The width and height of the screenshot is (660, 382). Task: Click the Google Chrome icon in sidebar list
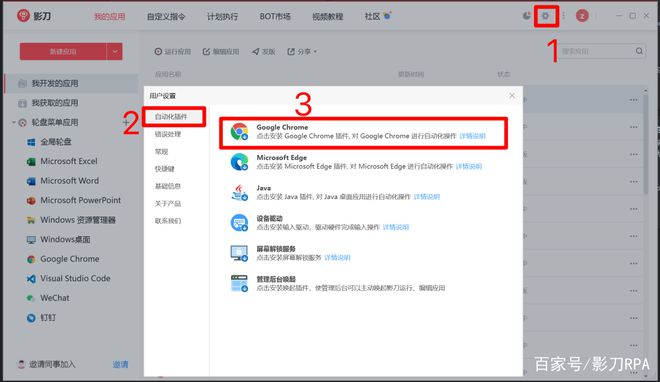click(x=31, y=259)
